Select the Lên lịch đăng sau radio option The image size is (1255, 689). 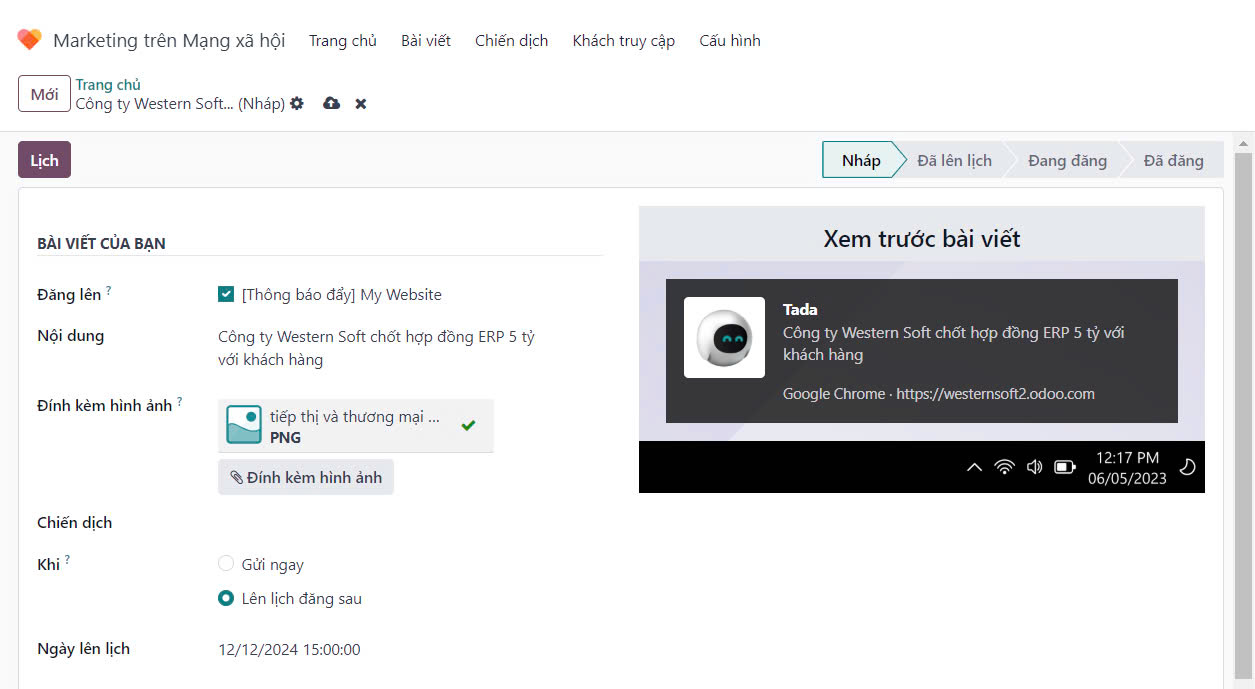click(226, 599)
